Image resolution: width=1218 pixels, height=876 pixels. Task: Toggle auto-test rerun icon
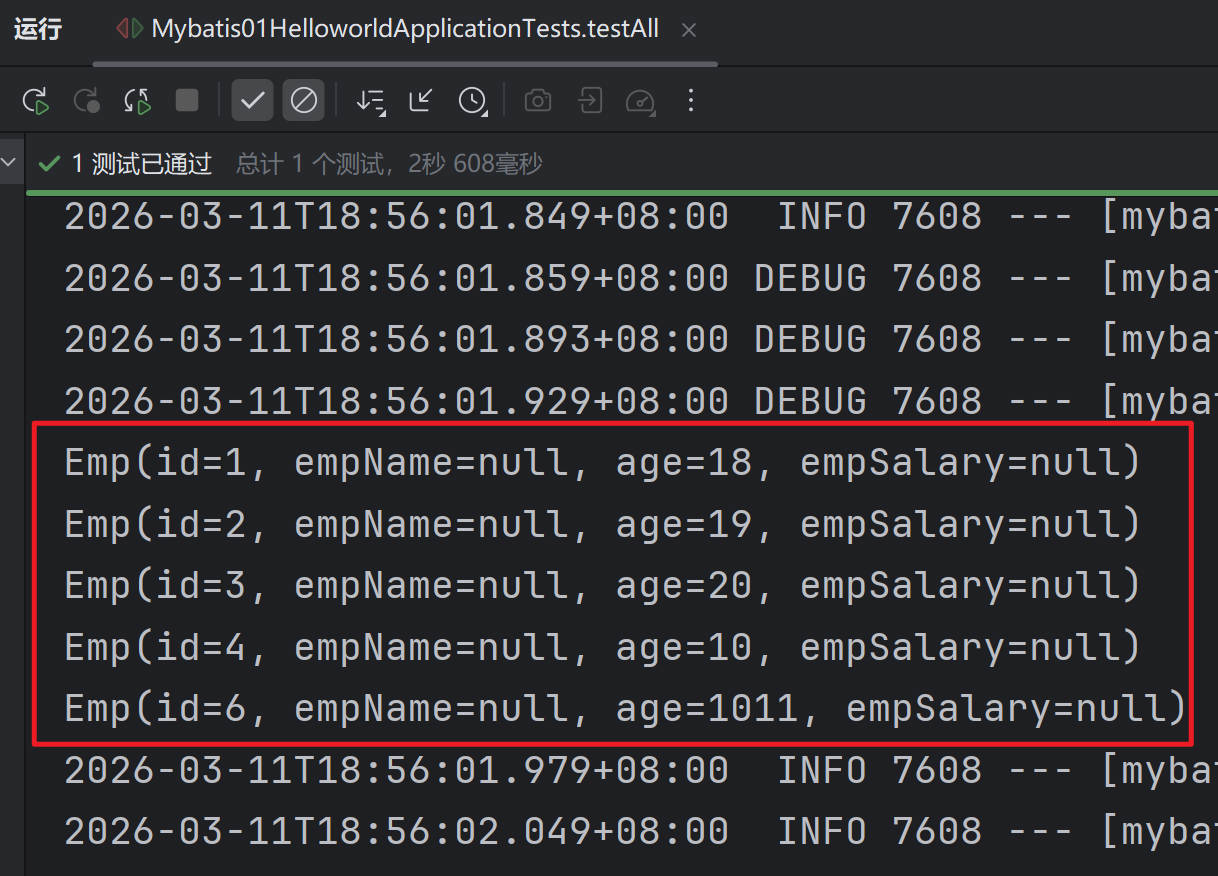(137, 101)
